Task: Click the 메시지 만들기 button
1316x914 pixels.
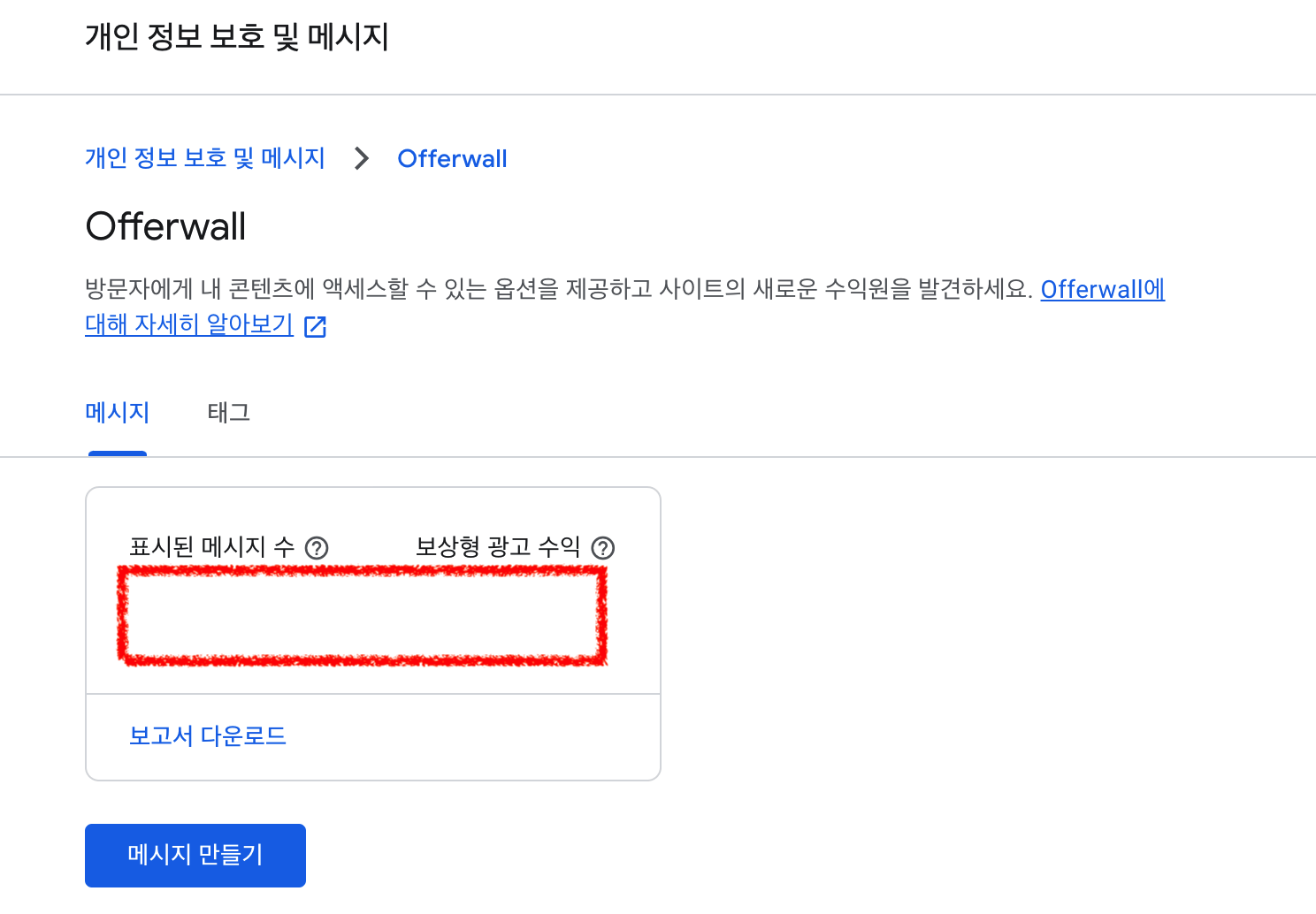Action: [x=195, y=855]
